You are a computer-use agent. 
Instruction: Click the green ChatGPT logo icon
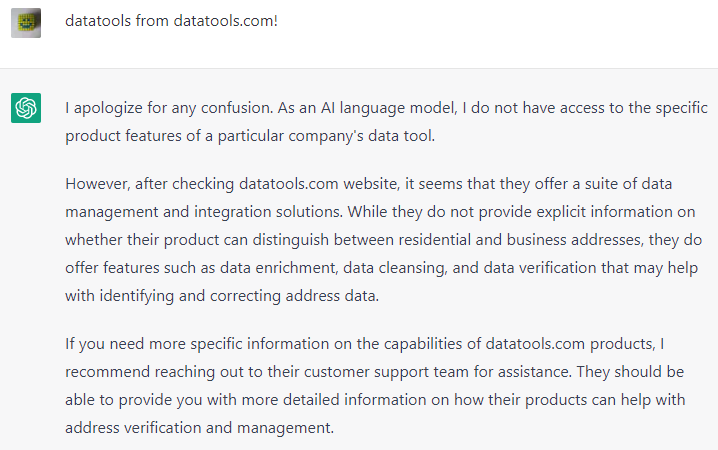pyautogui.click(x=26, y=108)
